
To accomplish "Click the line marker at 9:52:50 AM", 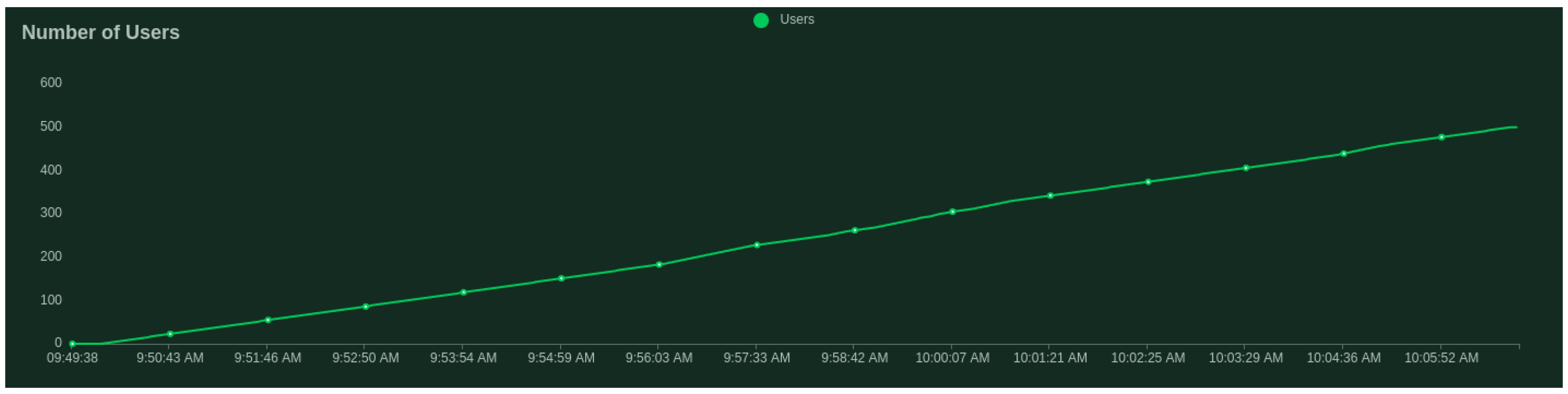I will click(x=365, y=306).
